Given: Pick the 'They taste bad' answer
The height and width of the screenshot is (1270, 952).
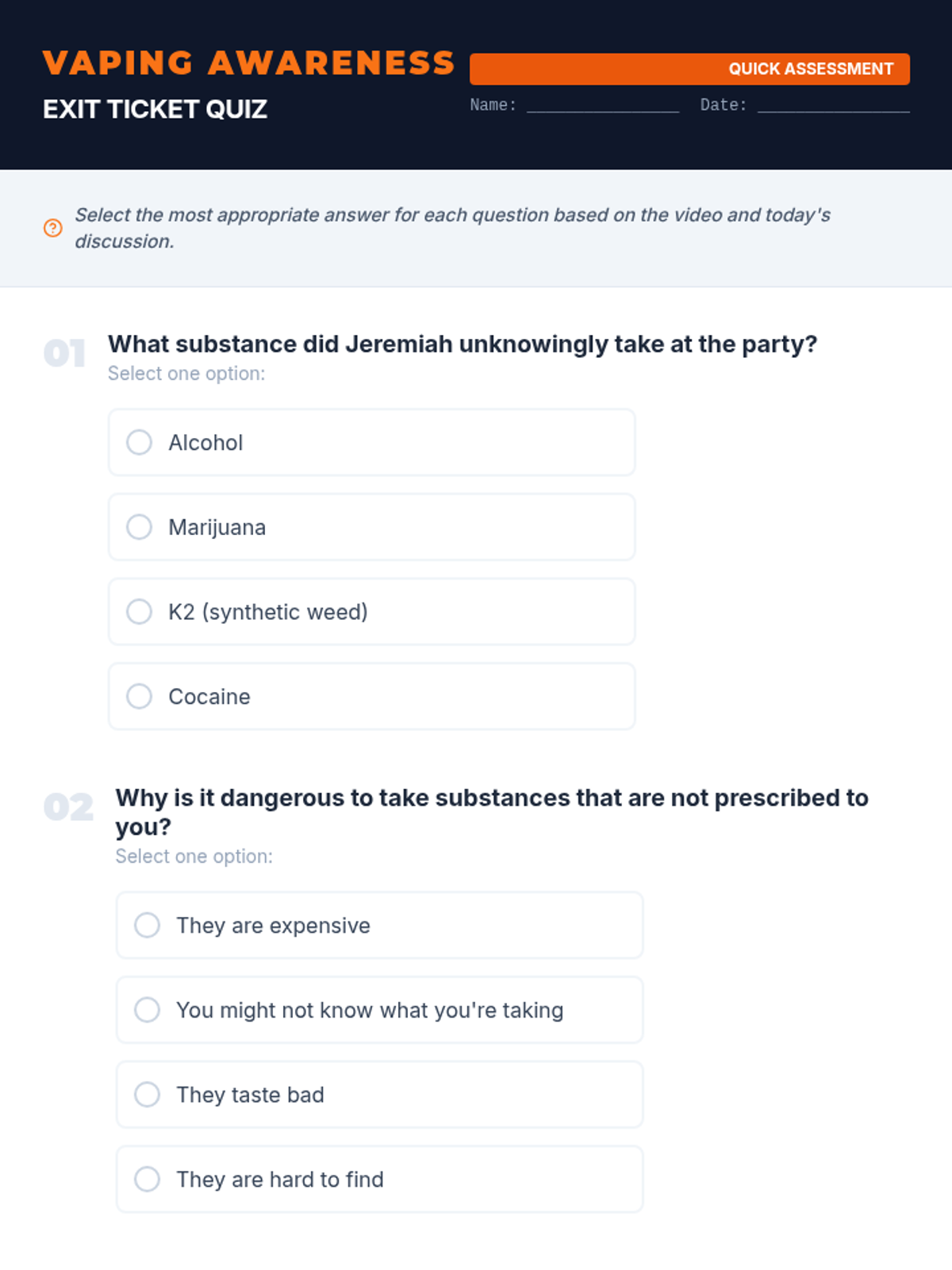Looking at the screenshot, I should (148, 1095).
